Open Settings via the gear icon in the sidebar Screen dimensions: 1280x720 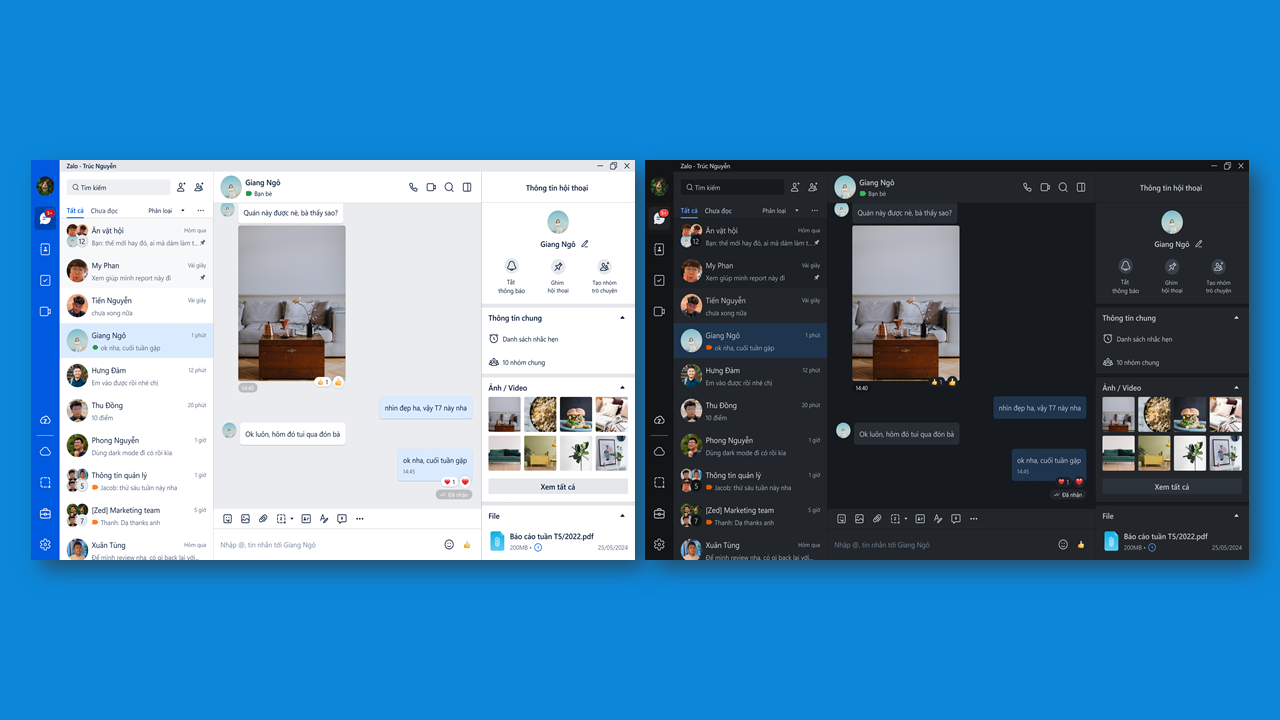click(44, 544)
